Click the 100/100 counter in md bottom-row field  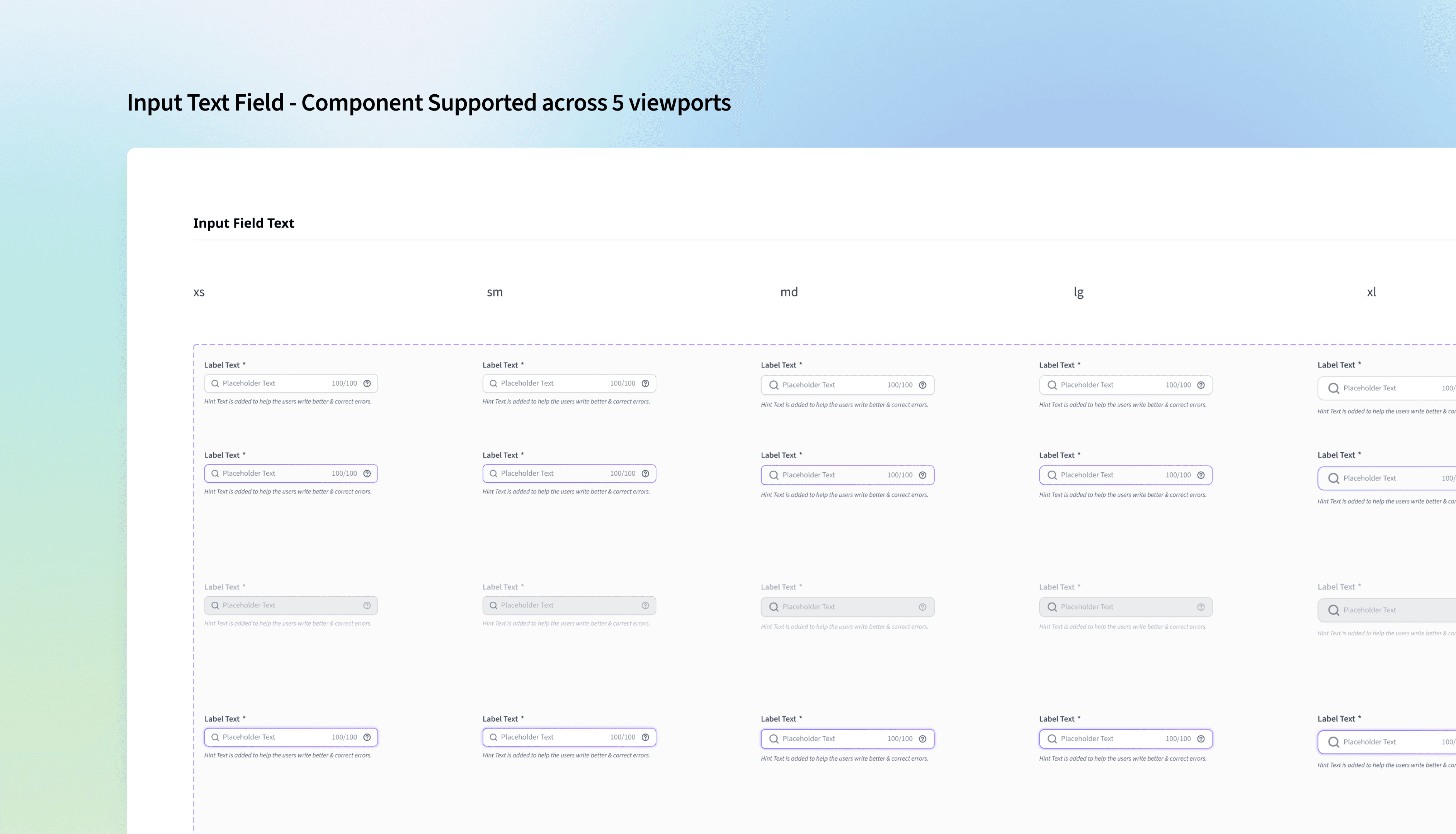900,739
